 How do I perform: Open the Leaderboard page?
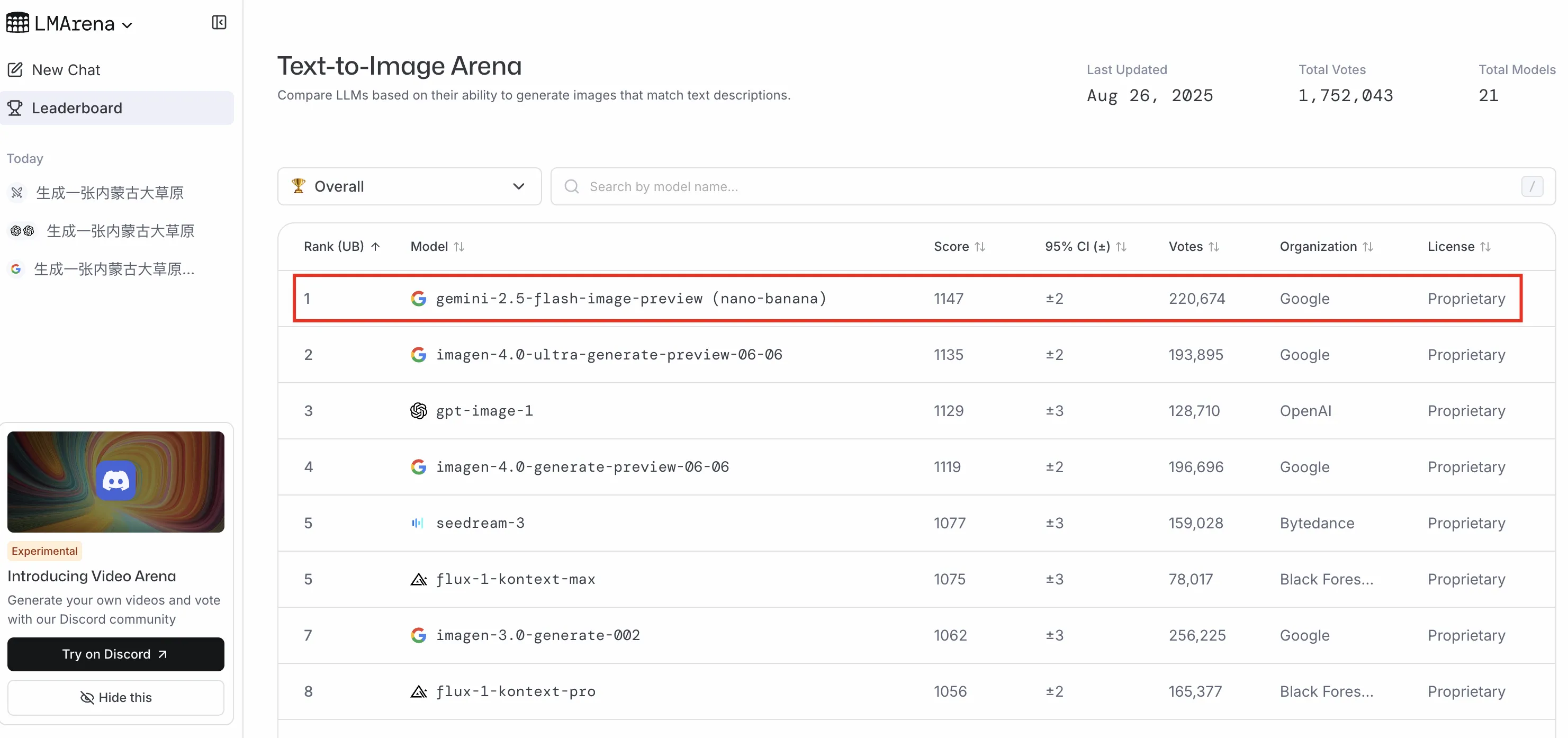click(77, 108)
